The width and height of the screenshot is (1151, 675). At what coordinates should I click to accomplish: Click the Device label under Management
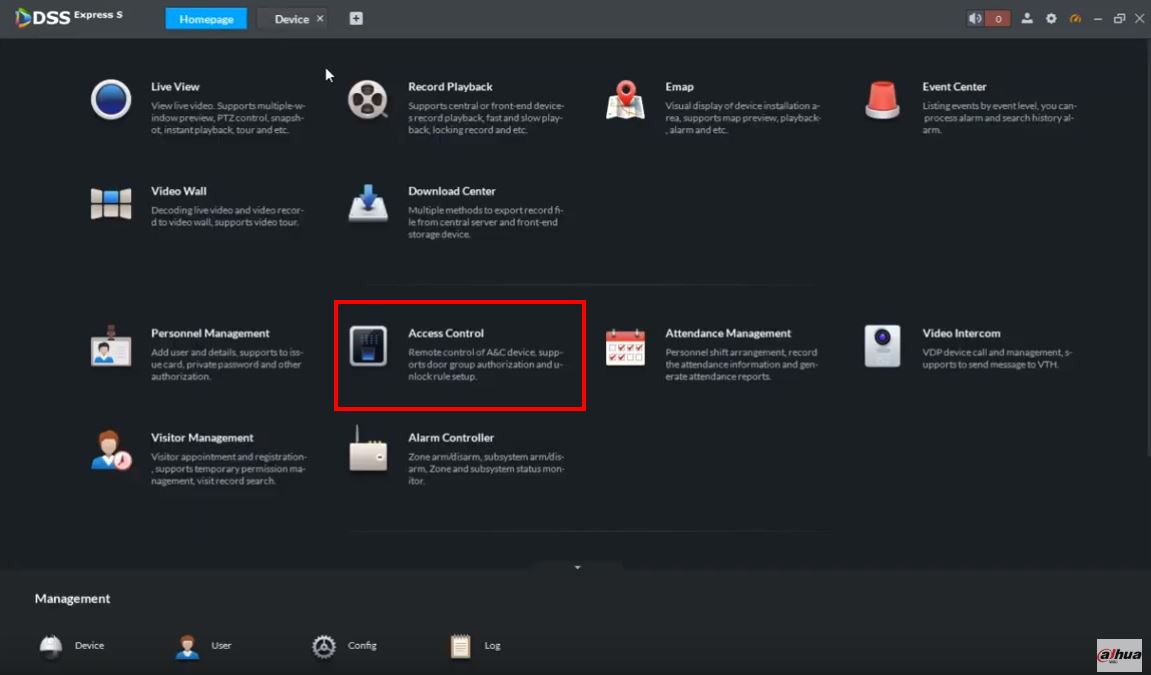click(x=90, y=646)
